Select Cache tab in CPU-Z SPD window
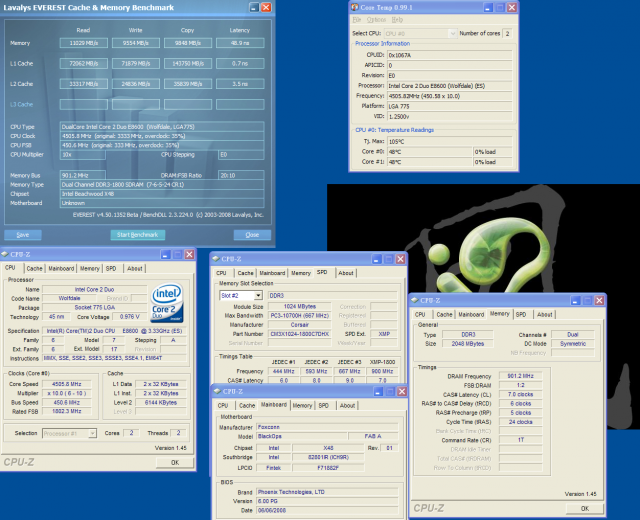 pos(245,273)
